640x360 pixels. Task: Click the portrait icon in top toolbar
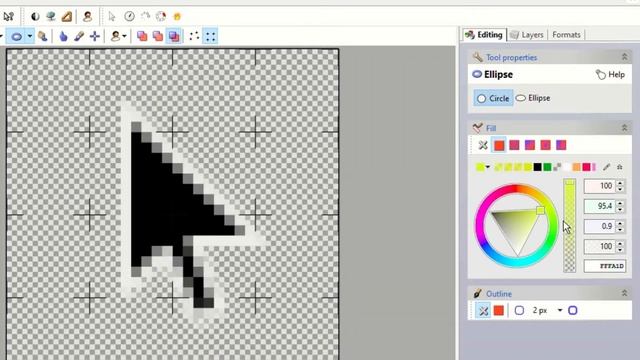[87, 16]
